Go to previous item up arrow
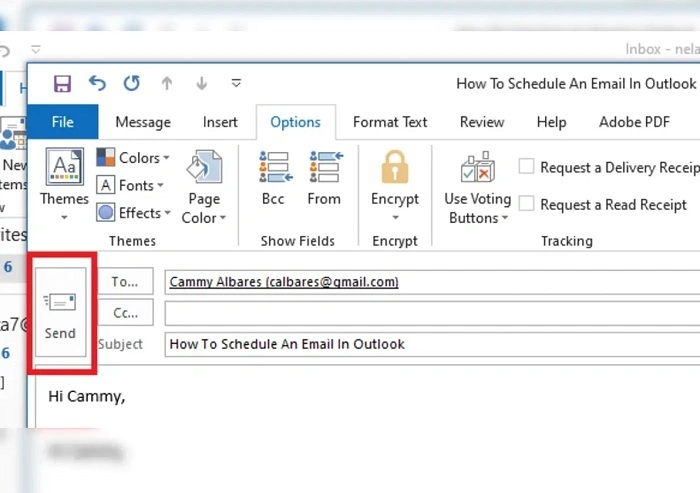This screenshot has height=493, width=700. [x=167, y=84]
